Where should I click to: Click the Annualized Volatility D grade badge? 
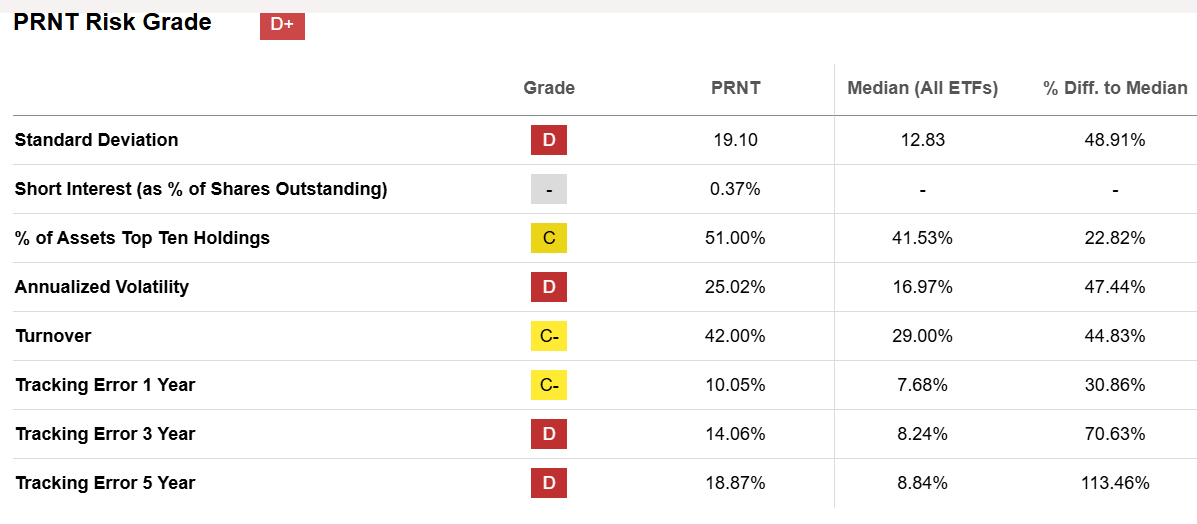click(x=549, y=287)
